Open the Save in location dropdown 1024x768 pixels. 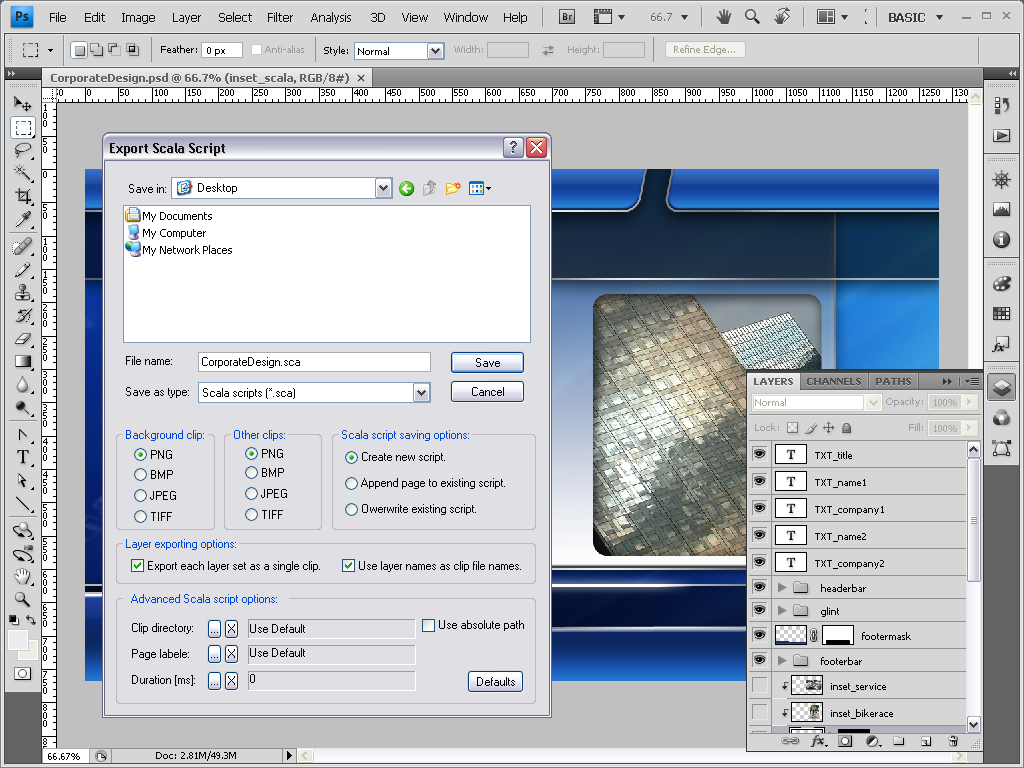383,188
